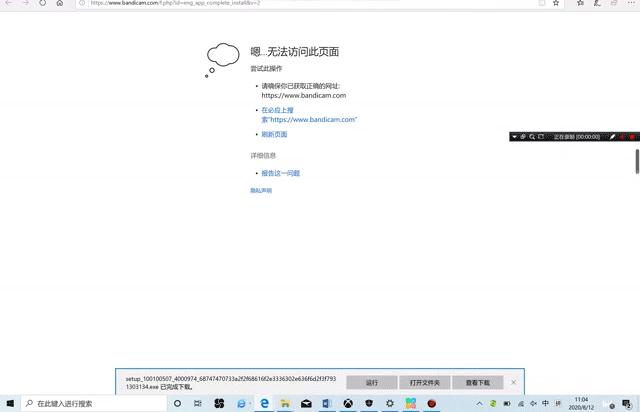The height and width of the screenshot is (412, 640).
Task: Open the browser home page icon
Action: [60, 3]
